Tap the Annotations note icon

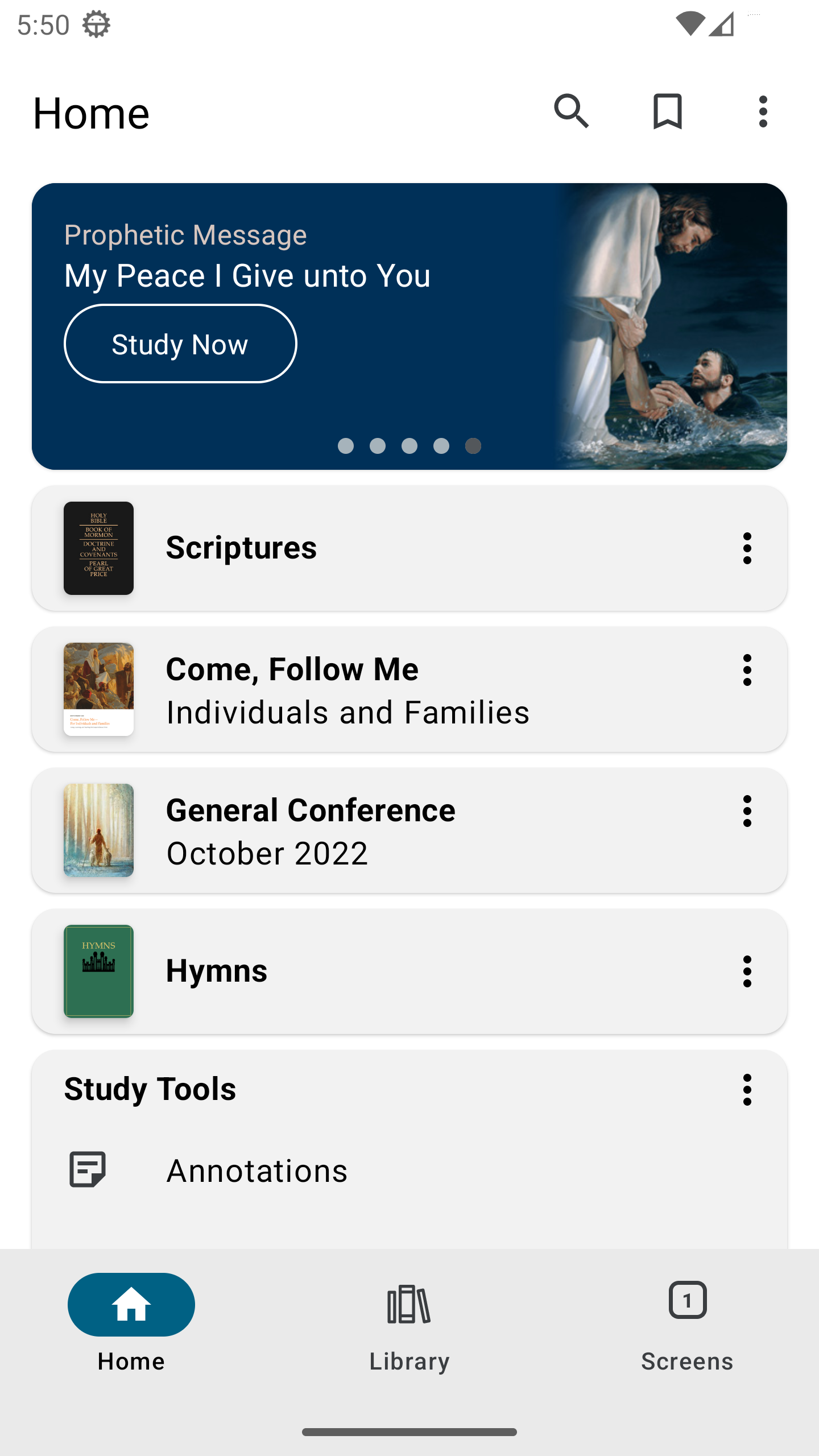point(88,1169)
